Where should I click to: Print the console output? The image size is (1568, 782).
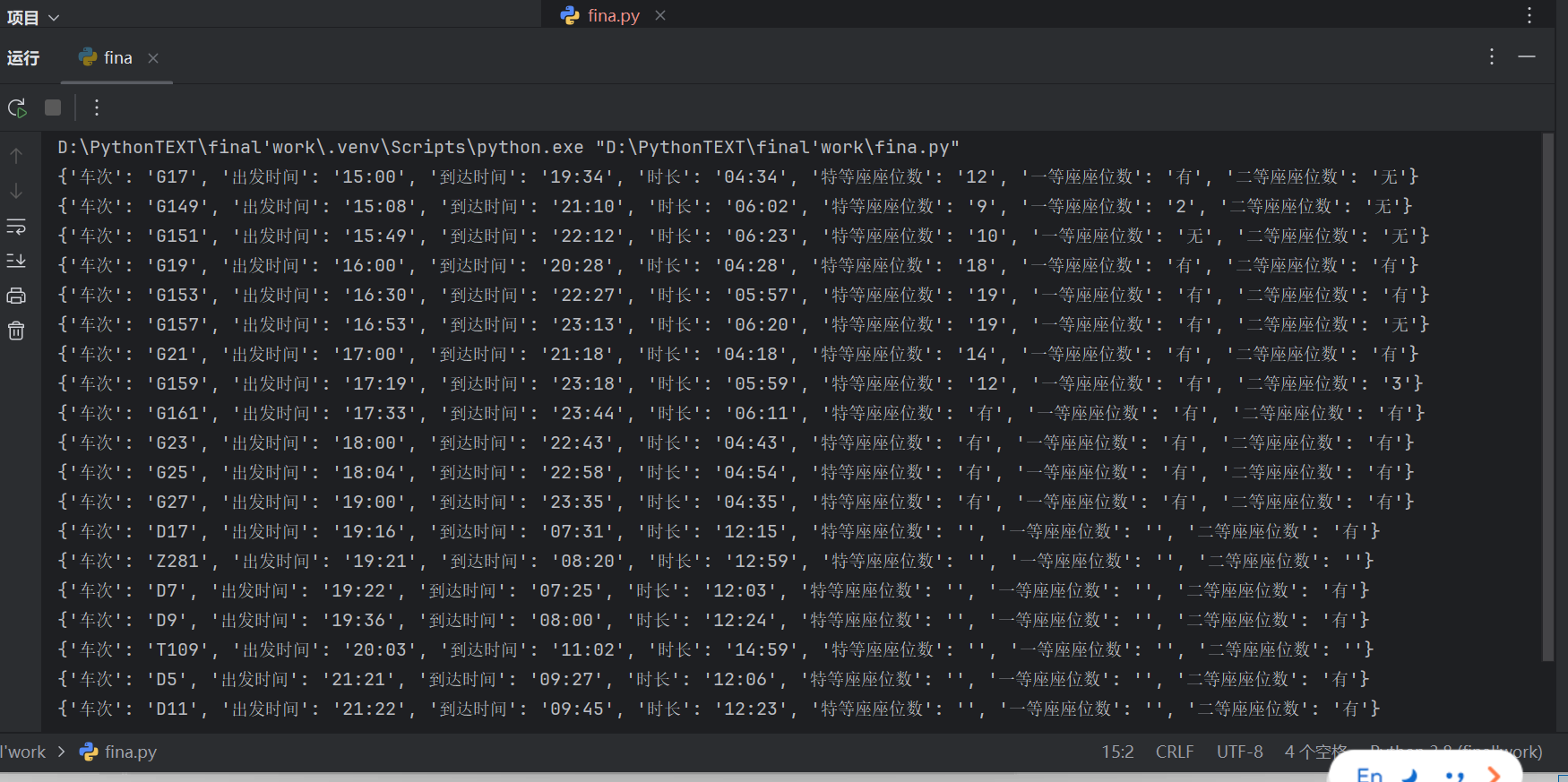coord(16,296)
